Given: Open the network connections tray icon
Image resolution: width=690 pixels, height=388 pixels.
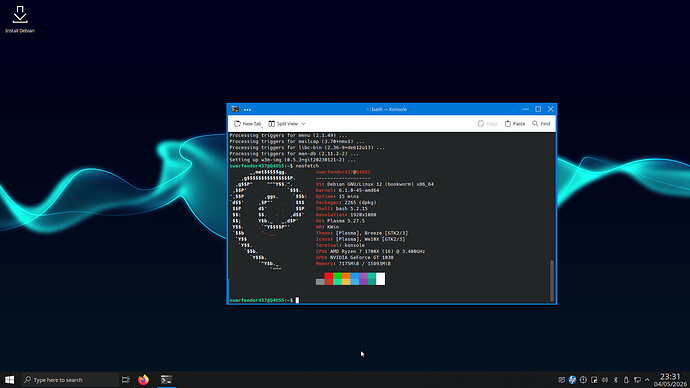Looking at the screenshot, I should click(637, 380).
